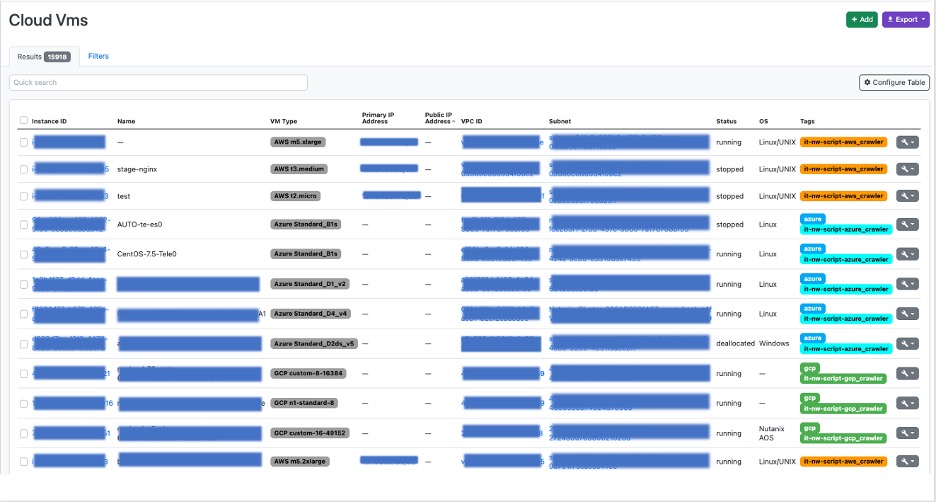
Task: Sort by Public IP Address column header
Action: pos(440,118)
